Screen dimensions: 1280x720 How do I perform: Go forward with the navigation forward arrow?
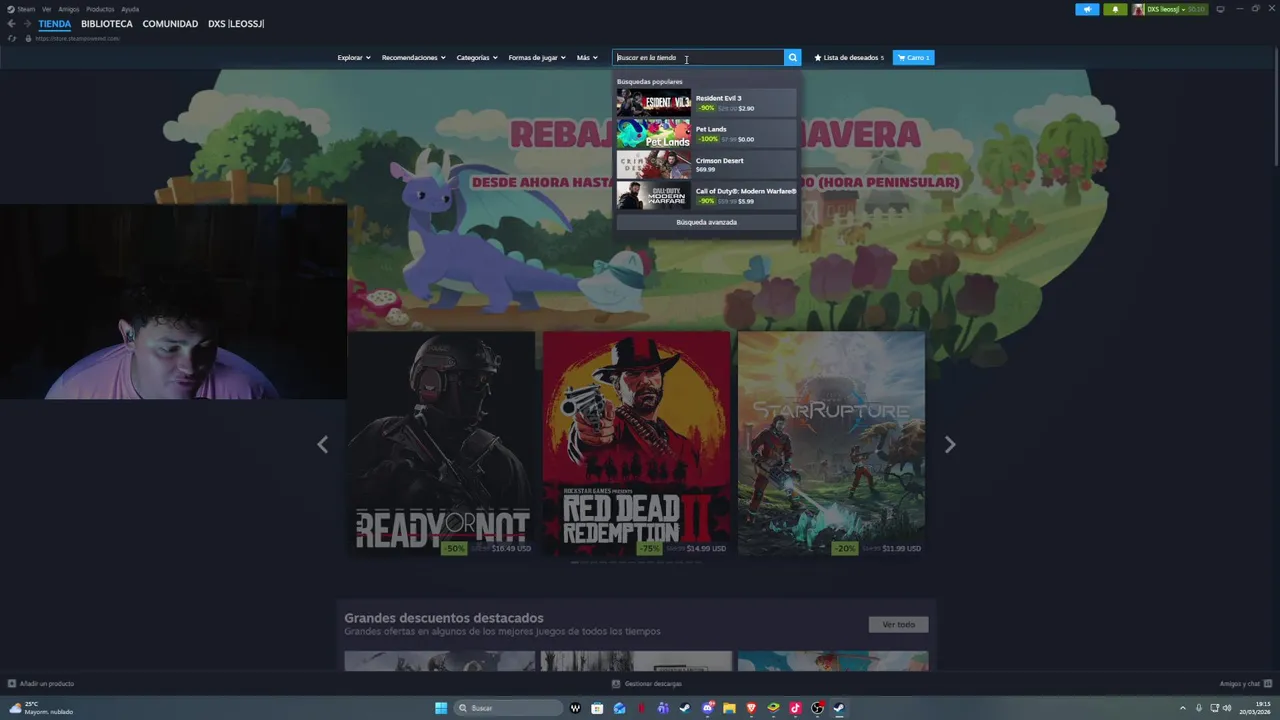(26, 23)
